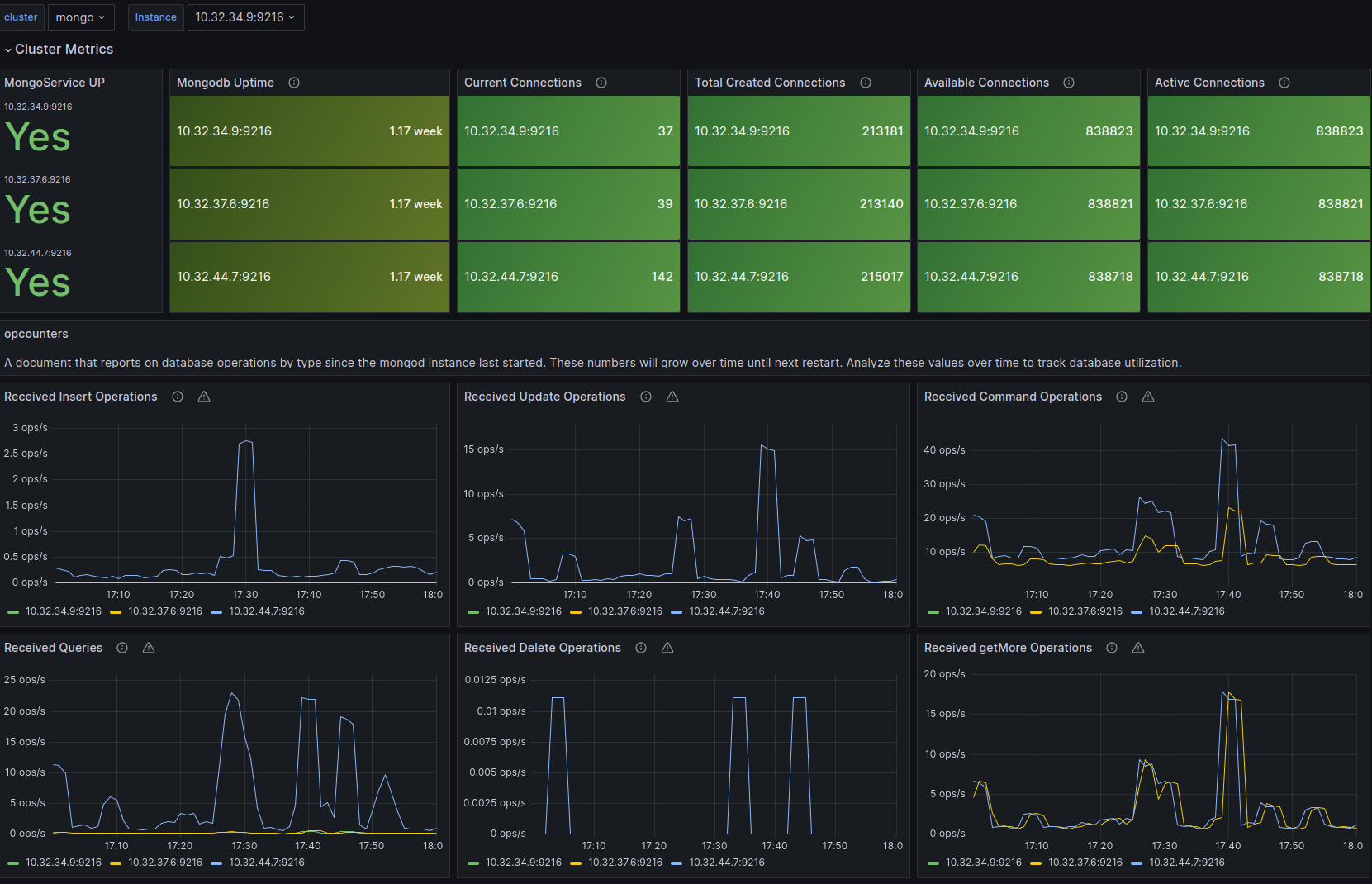Click alert triangle on Received Update Operations
This screenshot has height=884, width=1372.
[672, 397]
